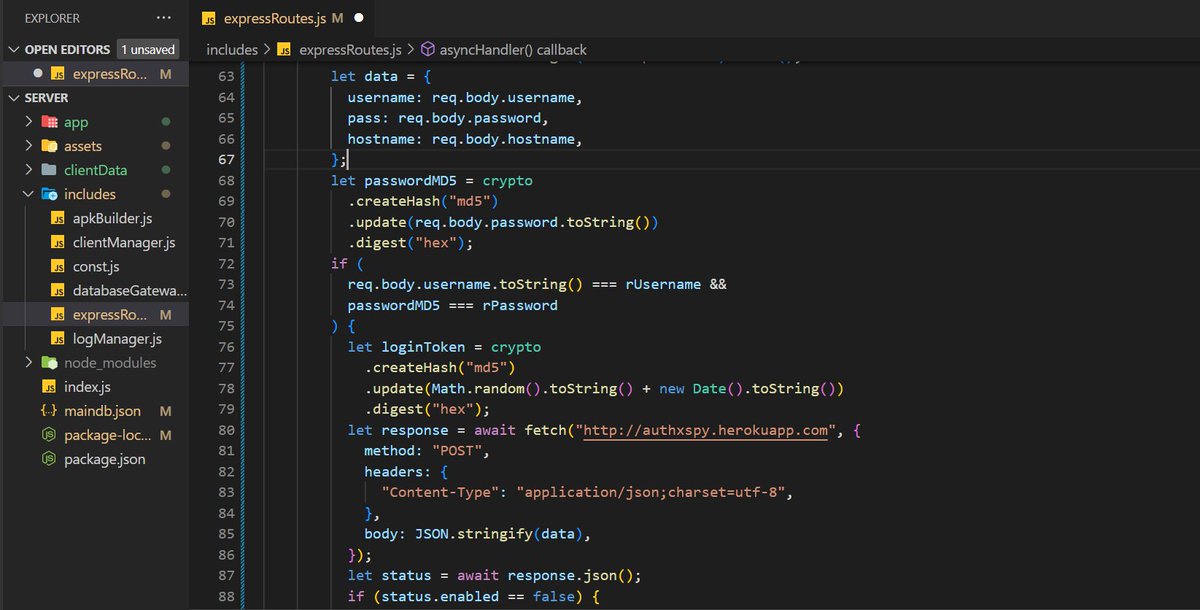Click the expressRoutes.js breadcrumb segment
The image size is (1200, 610).
coord(351,49)
